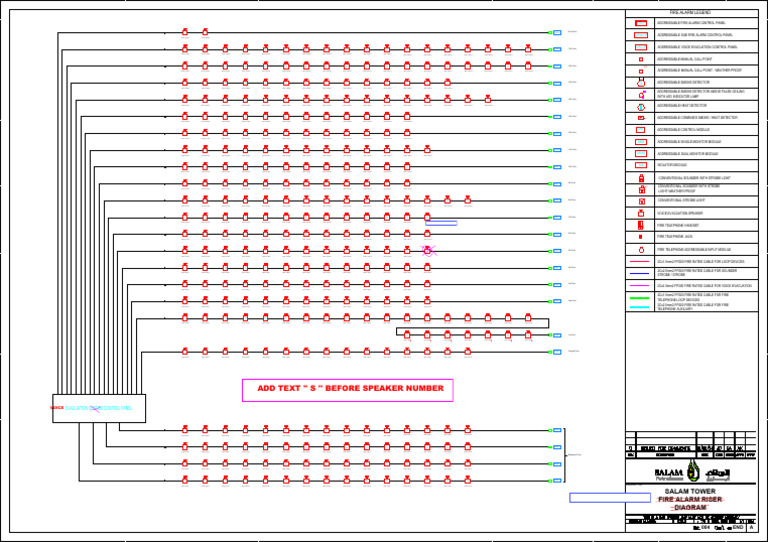Click the Addressable Dual Monitor Module symbol

[x=641, y=154]
